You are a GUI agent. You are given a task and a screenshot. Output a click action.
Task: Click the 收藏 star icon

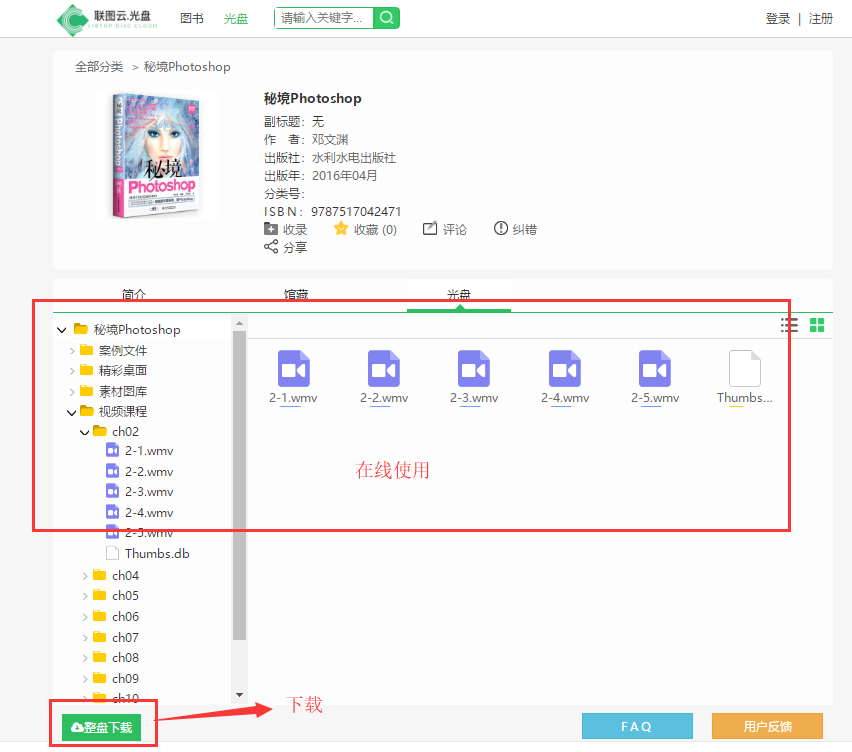341,229
